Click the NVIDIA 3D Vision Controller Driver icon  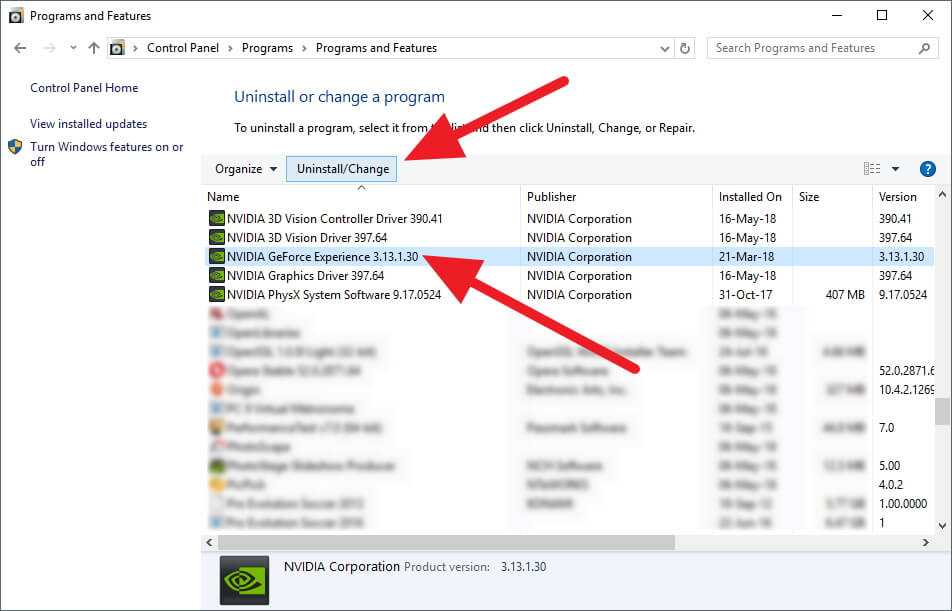(x=216, y=219)
